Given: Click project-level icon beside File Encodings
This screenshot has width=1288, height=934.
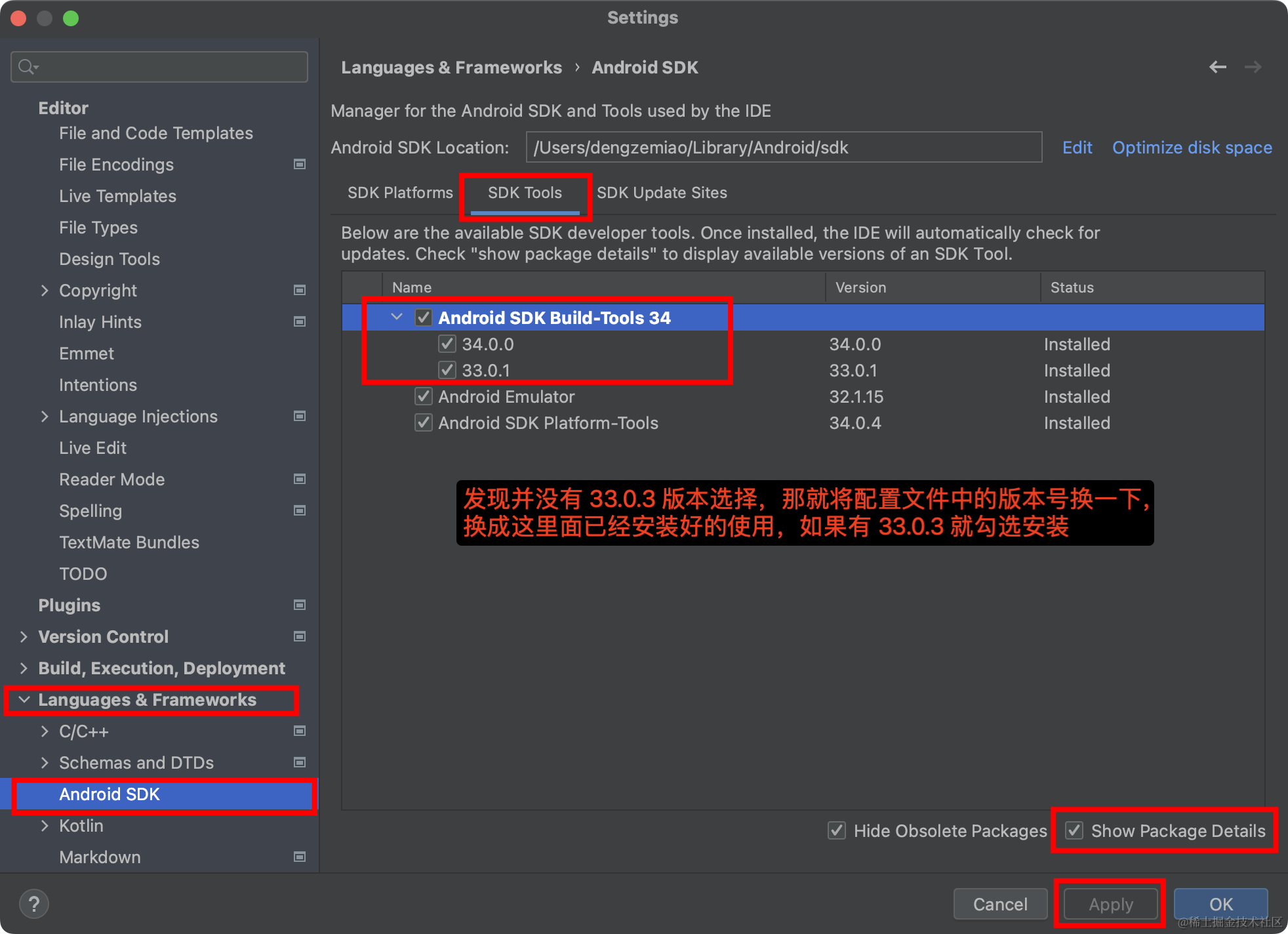Looking at the screenshot, I should click(300, 164).
